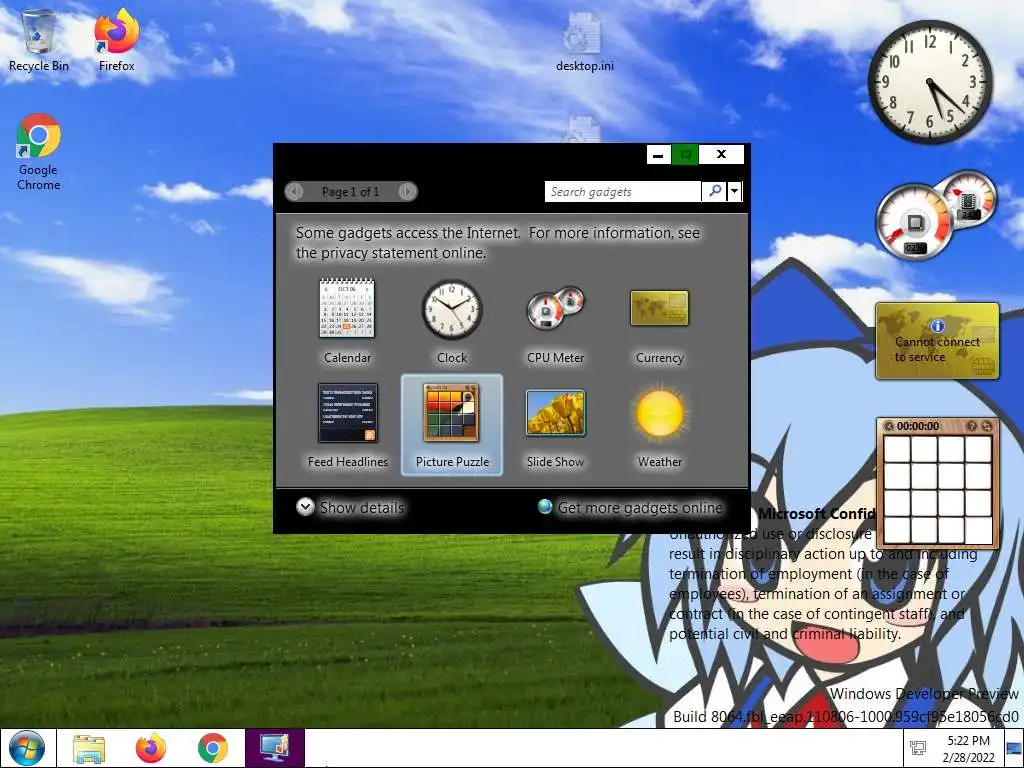Image resolution: width=1024 pixels, height=768 pixels.
Task: Pick the Currency gadget icon
Action: pos(660,308)
